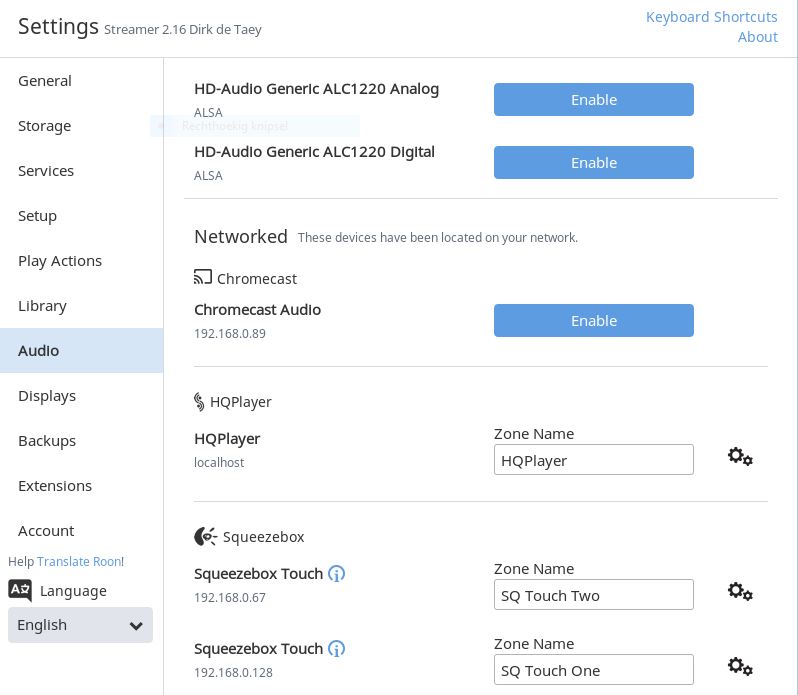Go to Play Actions settings
The width and height of the screenshot is (798, 695).
[81, 261]
